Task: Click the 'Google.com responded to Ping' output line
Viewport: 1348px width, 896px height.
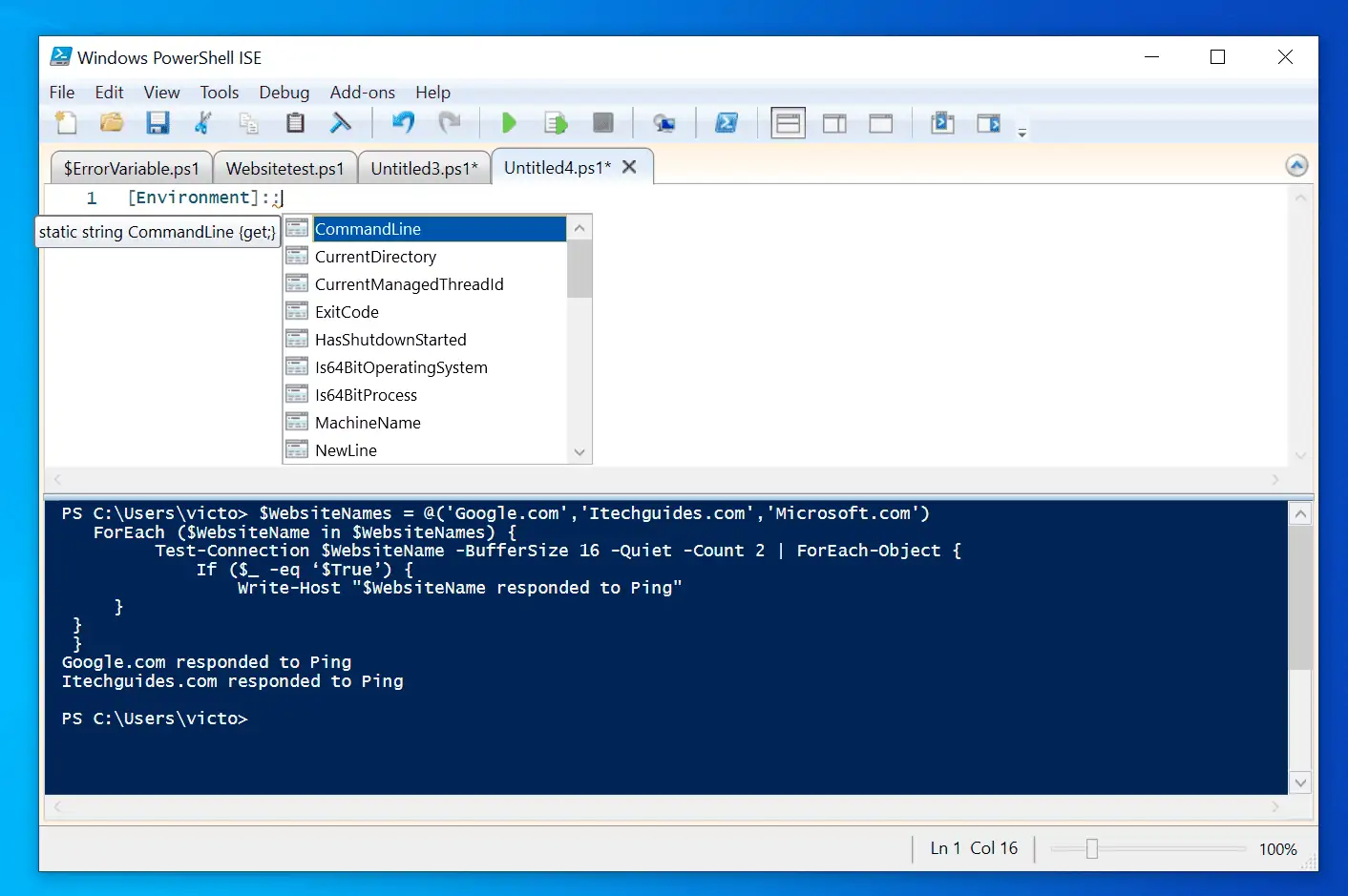Action: (x=206, y=662)
